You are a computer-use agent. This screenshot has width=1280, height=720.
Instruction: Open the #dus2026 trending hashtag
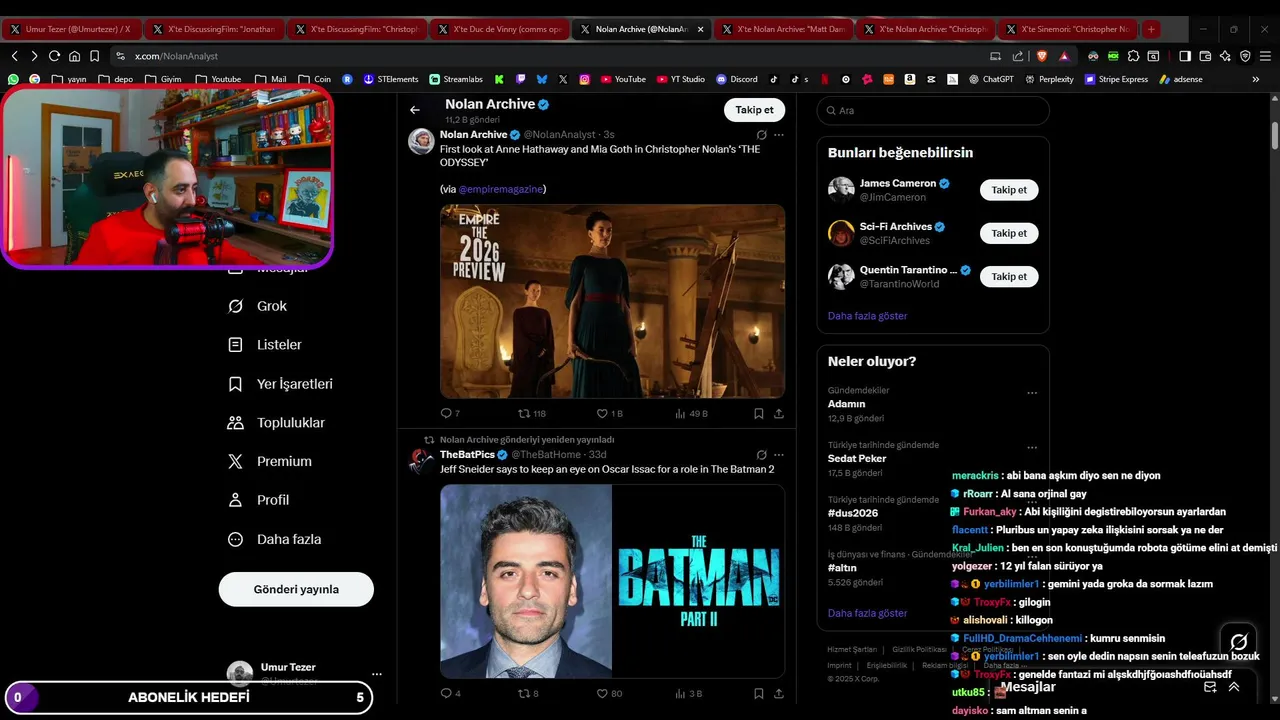click(x=853, y=513)
